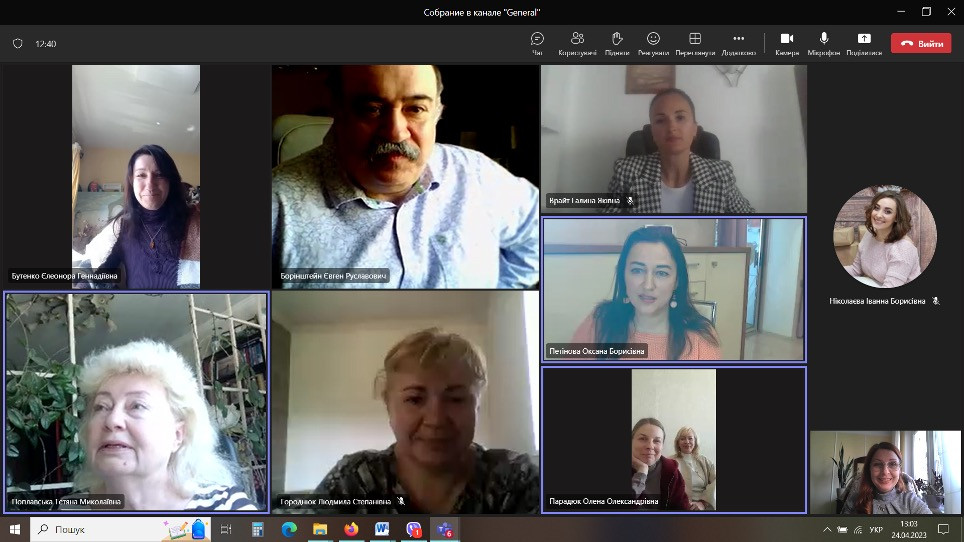Switch to Microsoft Word on the taskbar

[382, 529]
